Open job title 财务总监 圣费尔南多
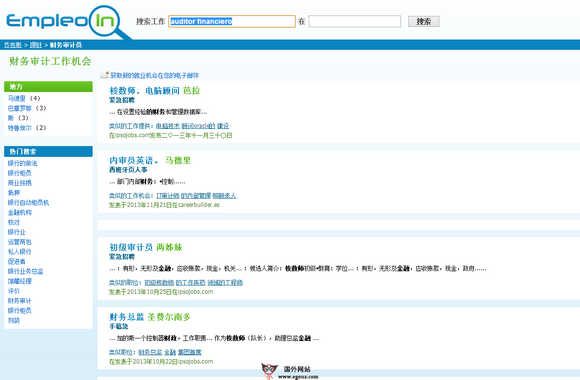The image size is (580, 380). tap(150, 317)
